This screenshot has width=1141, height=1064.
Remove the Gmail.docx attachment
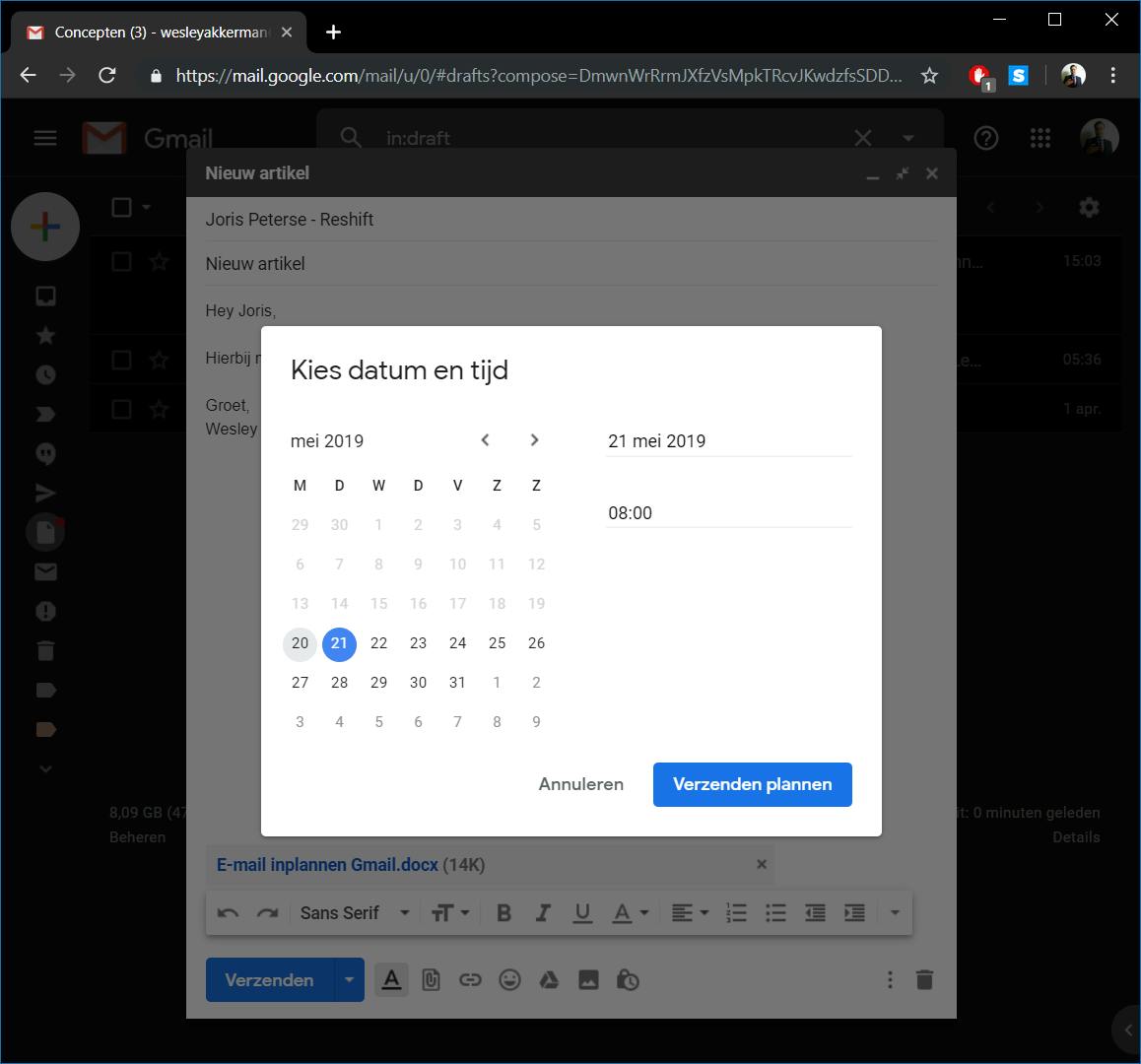pyautogui.click(x=761, y=864)
